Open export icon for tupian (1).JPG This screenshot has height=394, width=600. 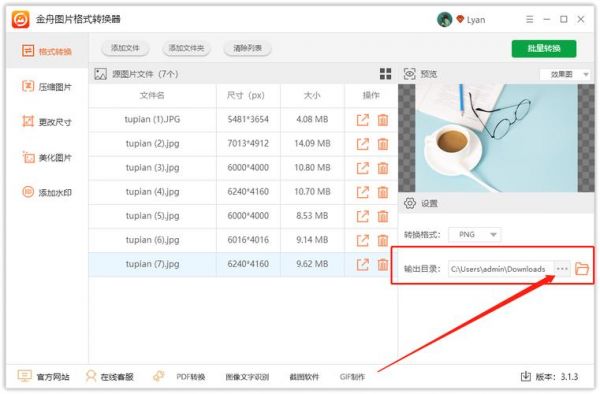click(x=362, y=120)
